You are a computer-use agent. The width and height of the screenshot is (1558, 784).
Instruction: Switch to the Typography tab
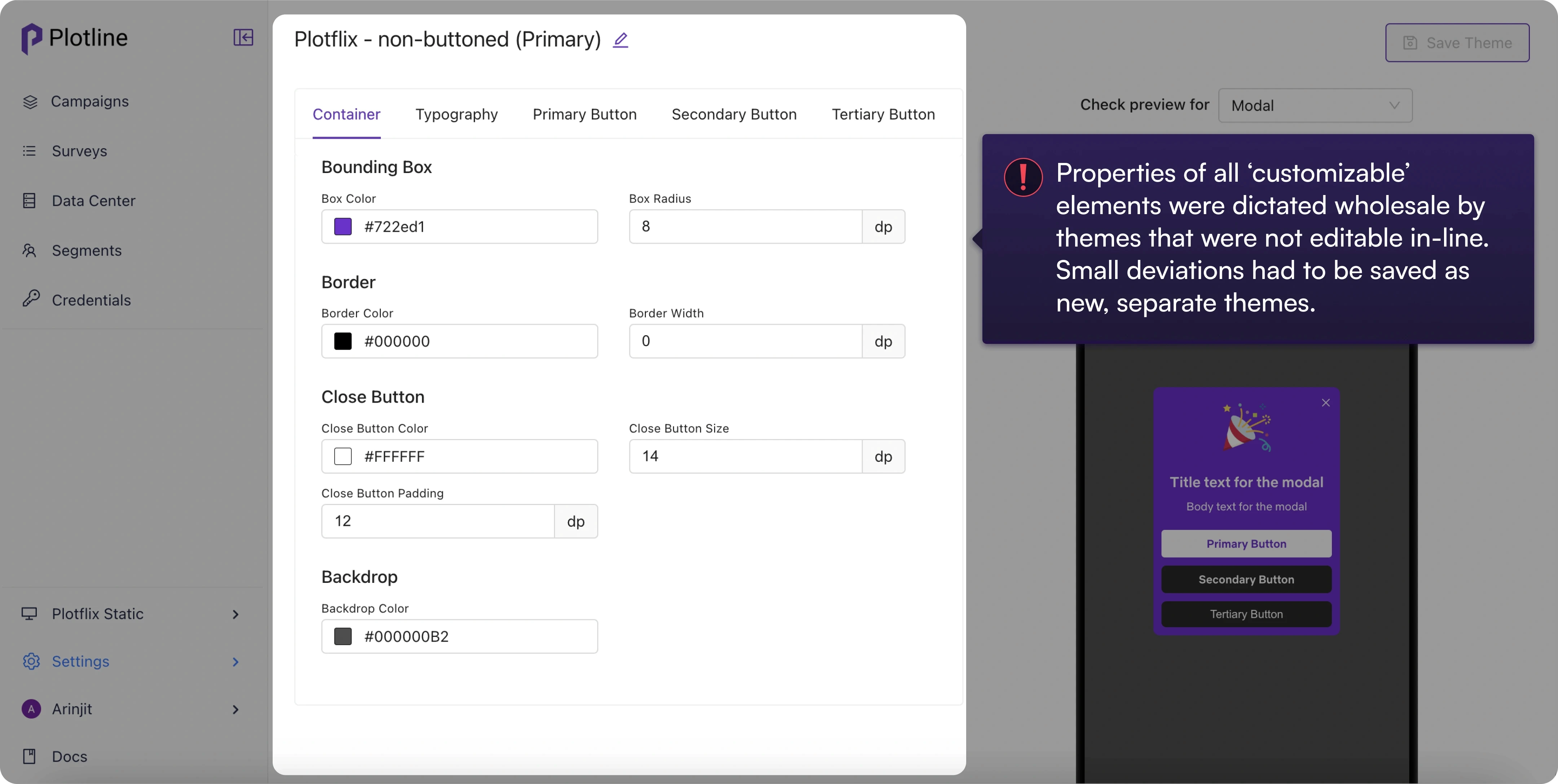(x=456, y=114)
